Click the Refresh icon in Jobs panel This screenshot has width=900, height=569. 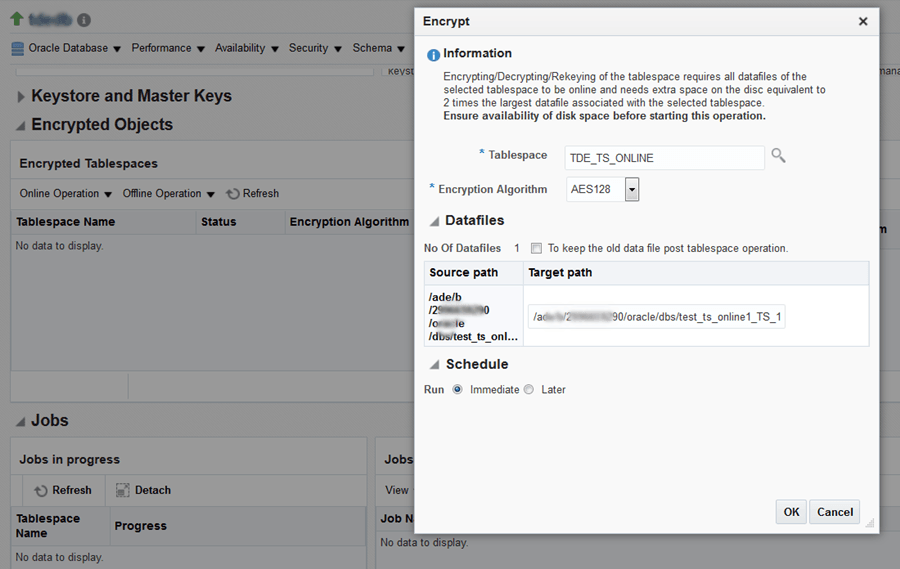click(x=41, y=490)
